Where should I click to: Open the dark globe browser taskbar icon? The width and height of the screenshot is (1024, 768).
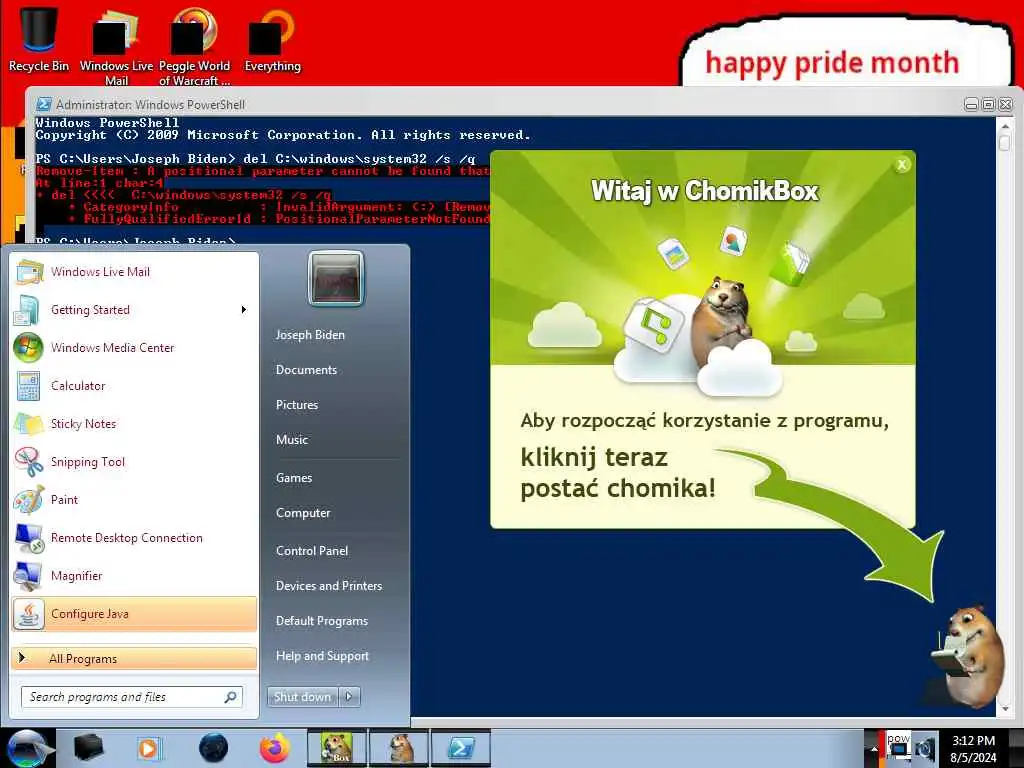tap(214, 748)
